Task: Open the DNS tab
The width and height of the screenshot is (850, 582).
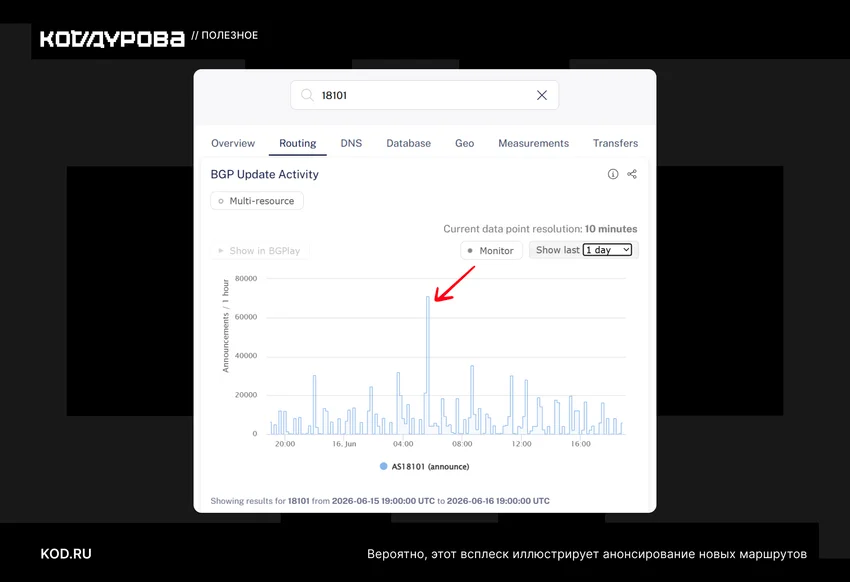Action: pyautogui.click(x=351, y=143)
